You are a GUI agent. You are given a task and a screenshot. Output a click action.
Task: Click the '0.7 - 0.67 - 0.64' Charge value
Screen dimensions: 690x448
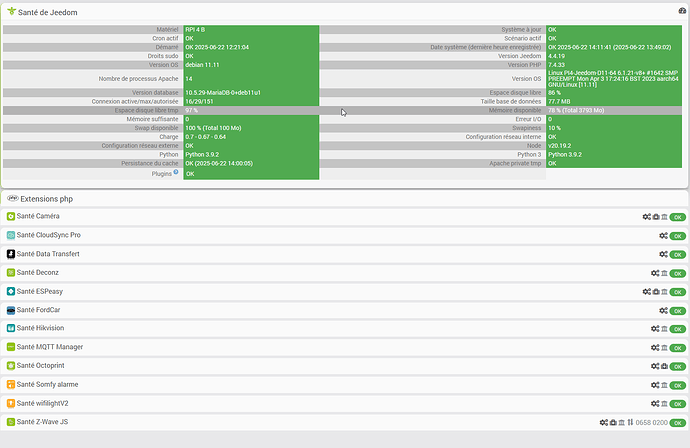tap(206, 137)
